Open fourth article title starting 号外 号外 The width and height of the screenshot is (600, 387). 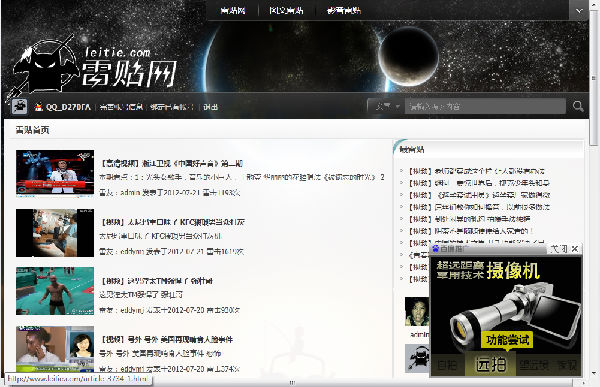click(166, 340)
